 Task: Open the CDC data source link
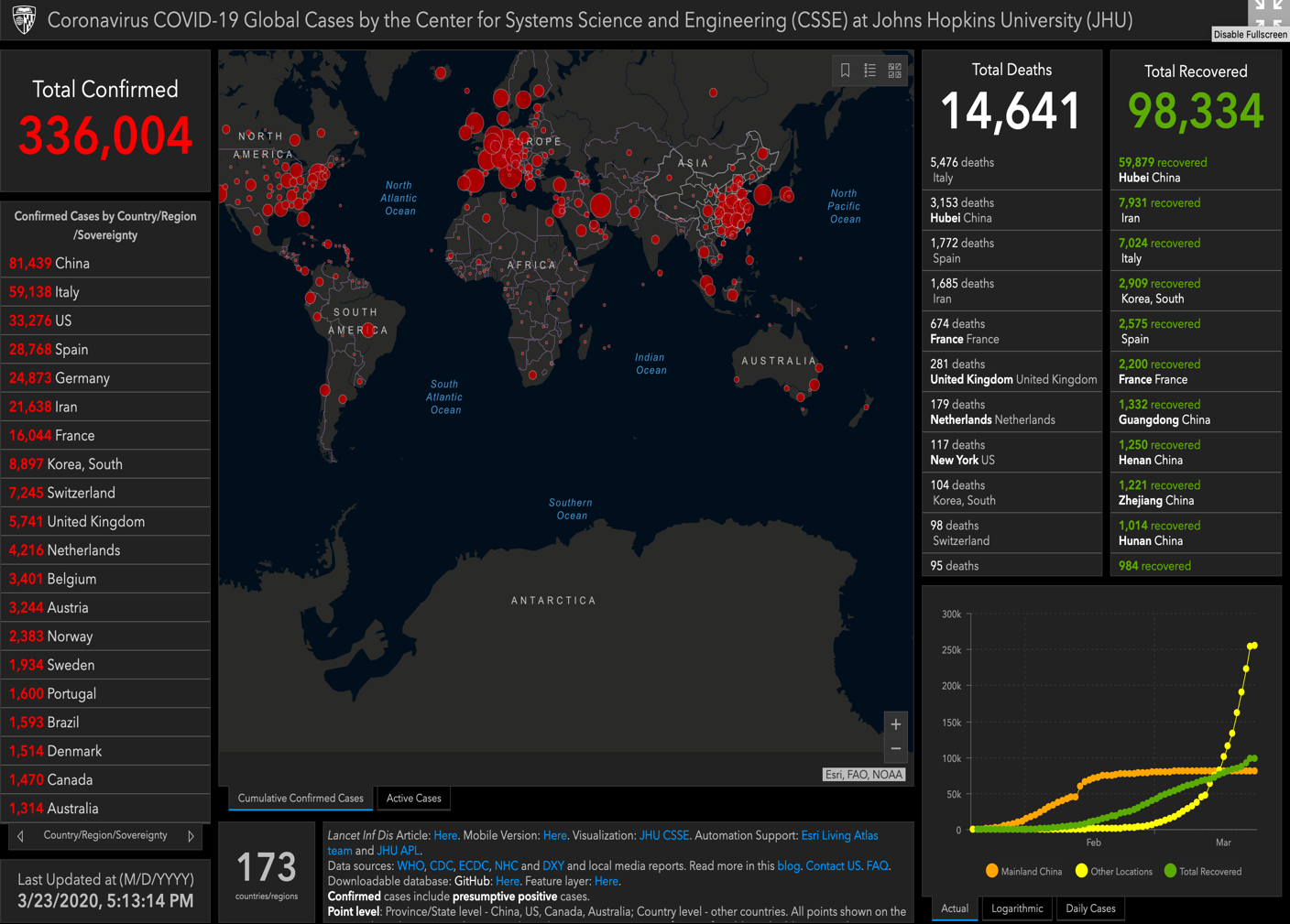coord(441,865)
